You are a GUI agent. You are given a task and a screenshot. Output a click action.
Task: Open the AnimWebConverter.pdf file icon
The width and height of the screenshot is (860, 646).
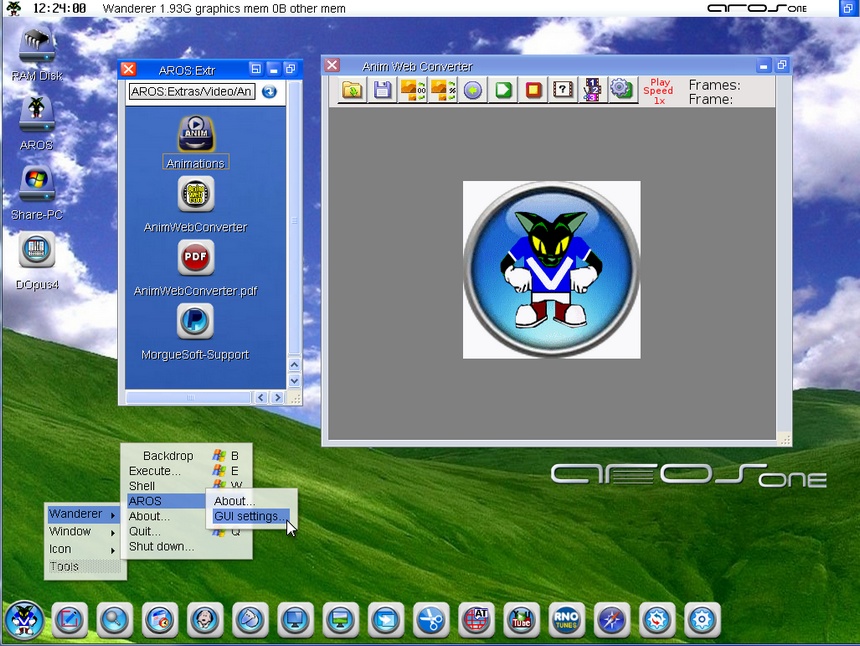[196, 259]
